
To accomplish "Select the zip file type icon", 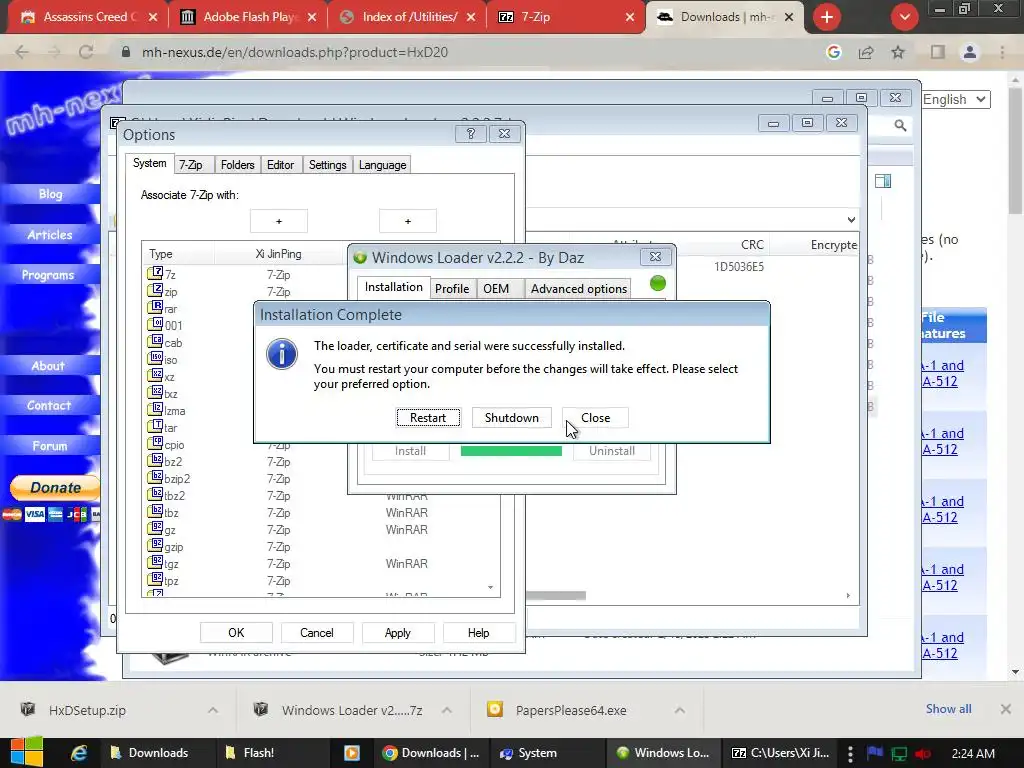I will [x=155, y=291].
